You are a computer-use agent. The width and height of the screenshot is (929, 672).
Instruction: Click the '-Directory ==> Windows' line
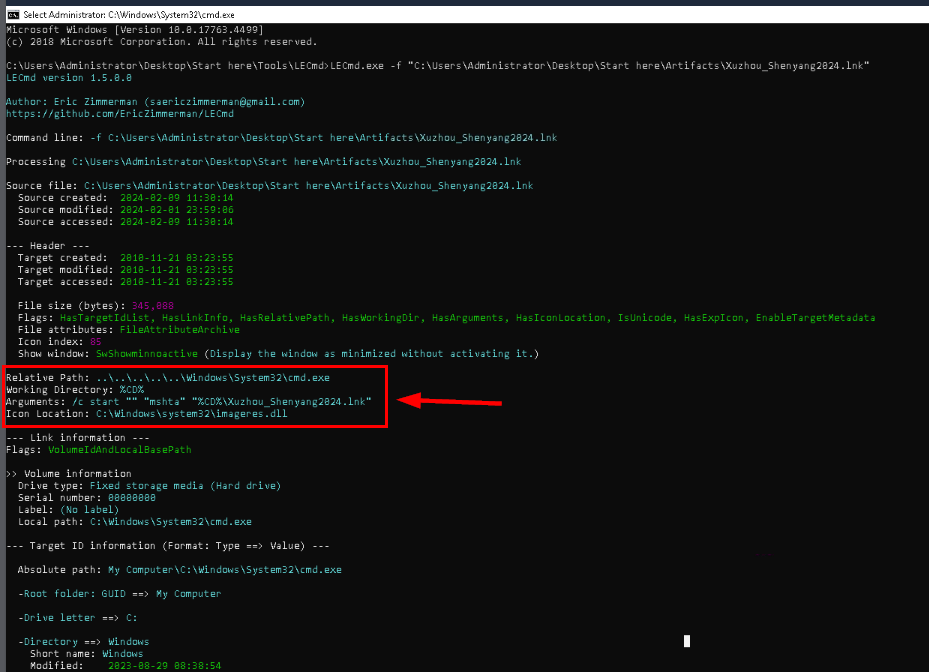click(x=84, y=642)
